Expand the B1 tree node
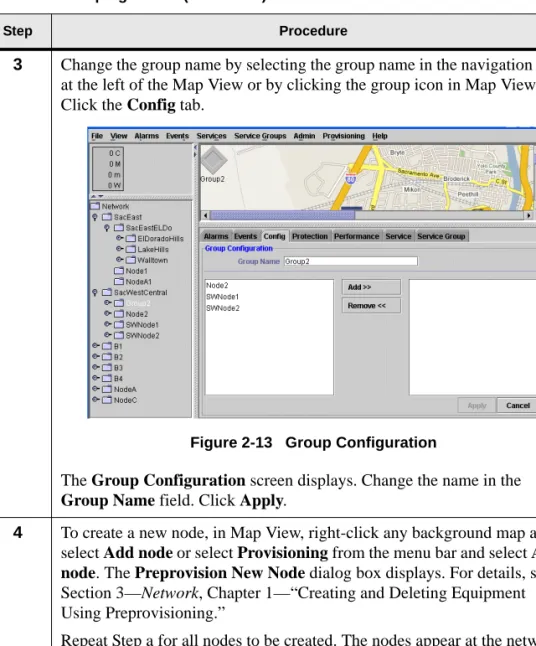 point(96,346)
